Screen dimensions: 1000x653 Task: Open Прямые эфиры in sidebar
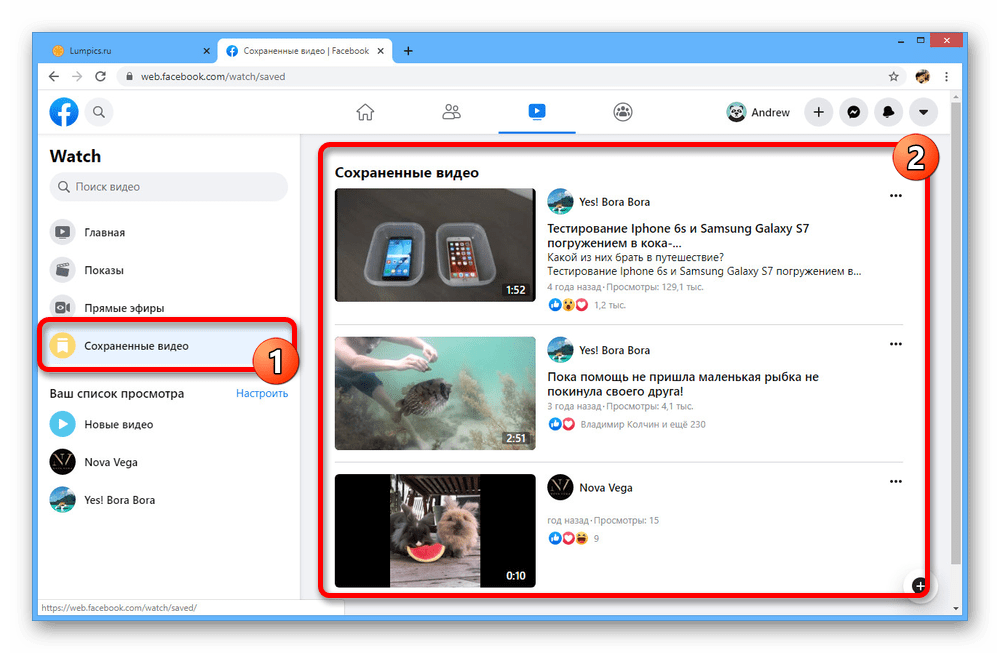(x=124, y=308)
